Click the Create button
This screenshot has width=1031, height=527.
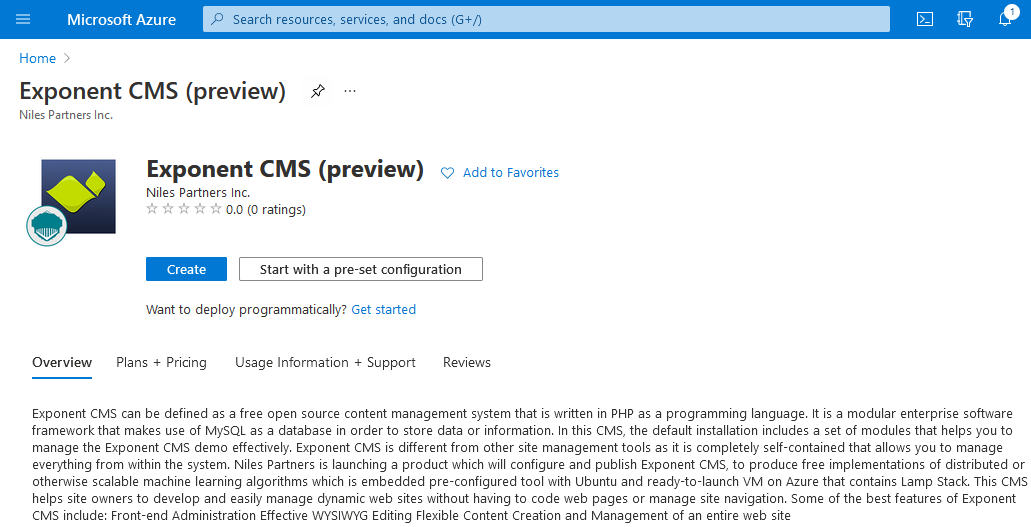coord(186,269)
